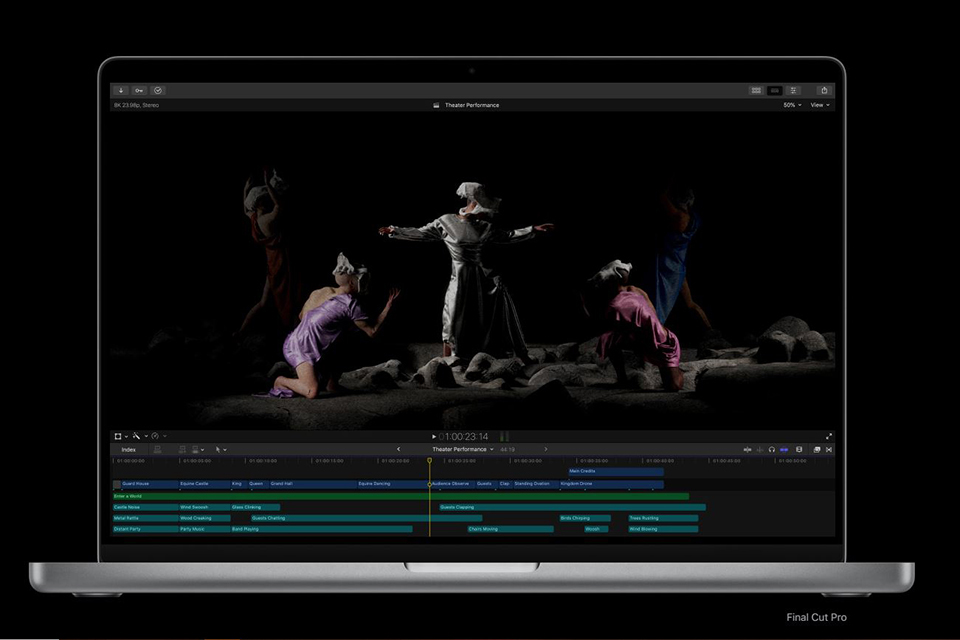Click the show Browser layout icon
960x640 pixels.
point(756,90)
